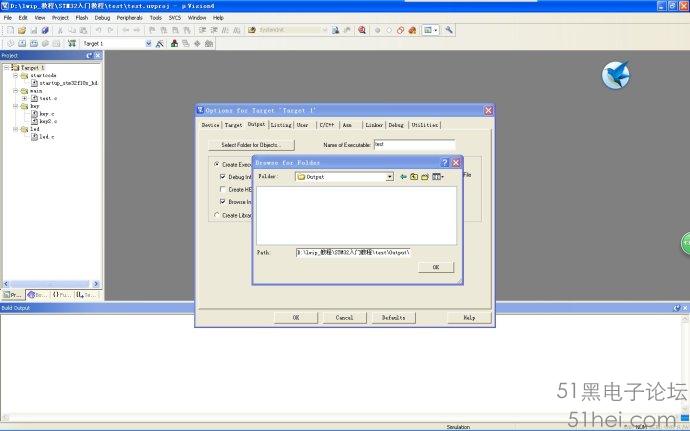Click the New file toolbar icon
Image resolution: width=690 pixels, height=431 pixels.
[x=10, y=30]
